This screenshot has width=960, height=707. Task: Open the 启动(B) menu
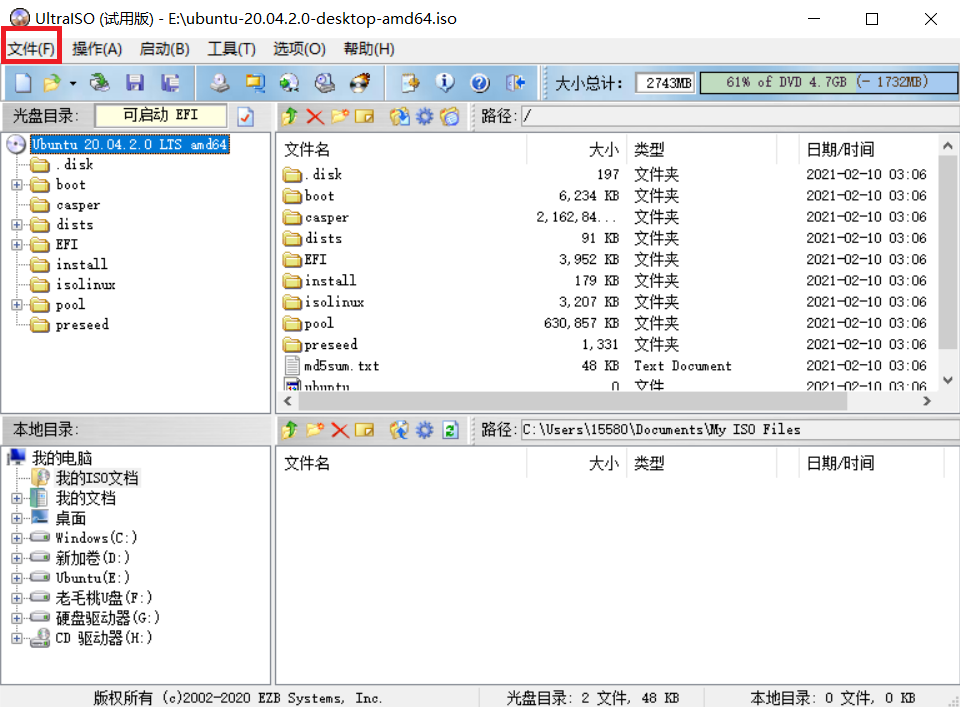[x=164, y=48]
